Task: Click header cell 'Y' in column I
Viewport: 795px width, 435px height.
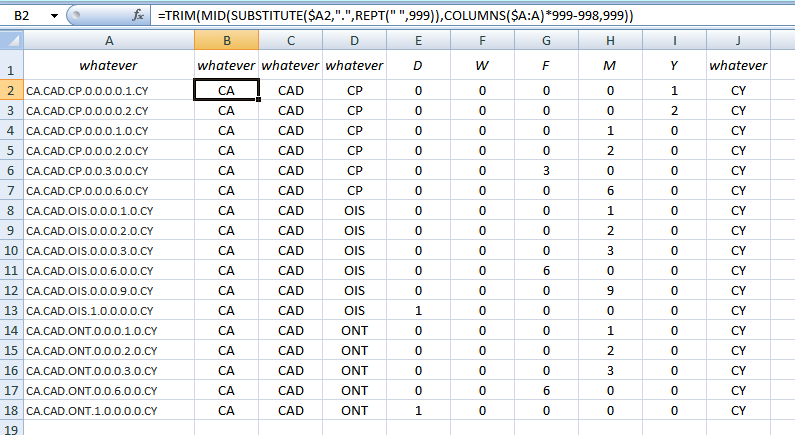Action: pos(674,65)
